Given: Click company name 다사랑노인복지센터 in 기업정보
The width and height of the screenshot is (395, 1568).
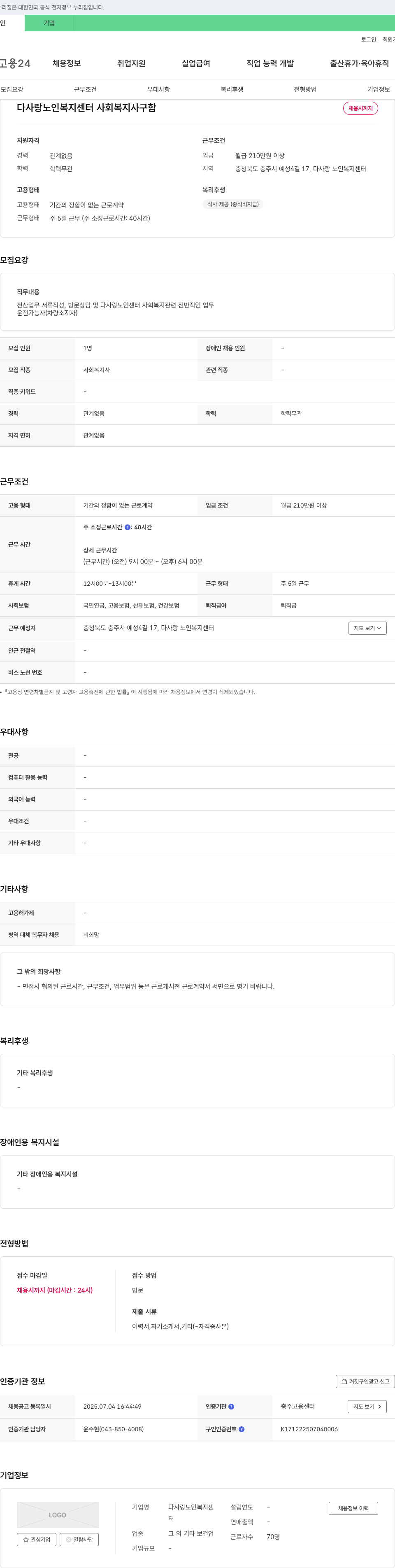Looking at the screenshot, I should coord(191,1513).
